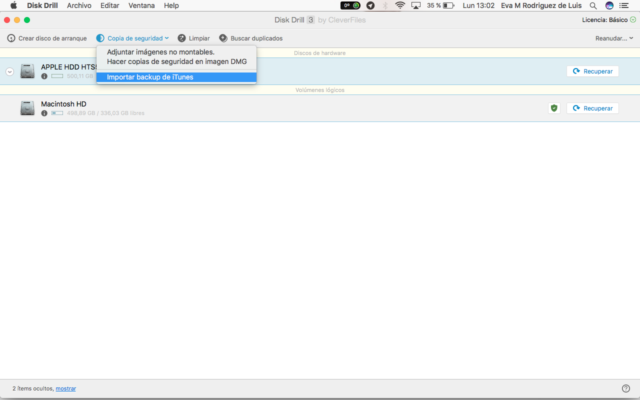Click the Copia de seguridad shield icon
Screen dimensions: 640x400
(x=100, y=38)
